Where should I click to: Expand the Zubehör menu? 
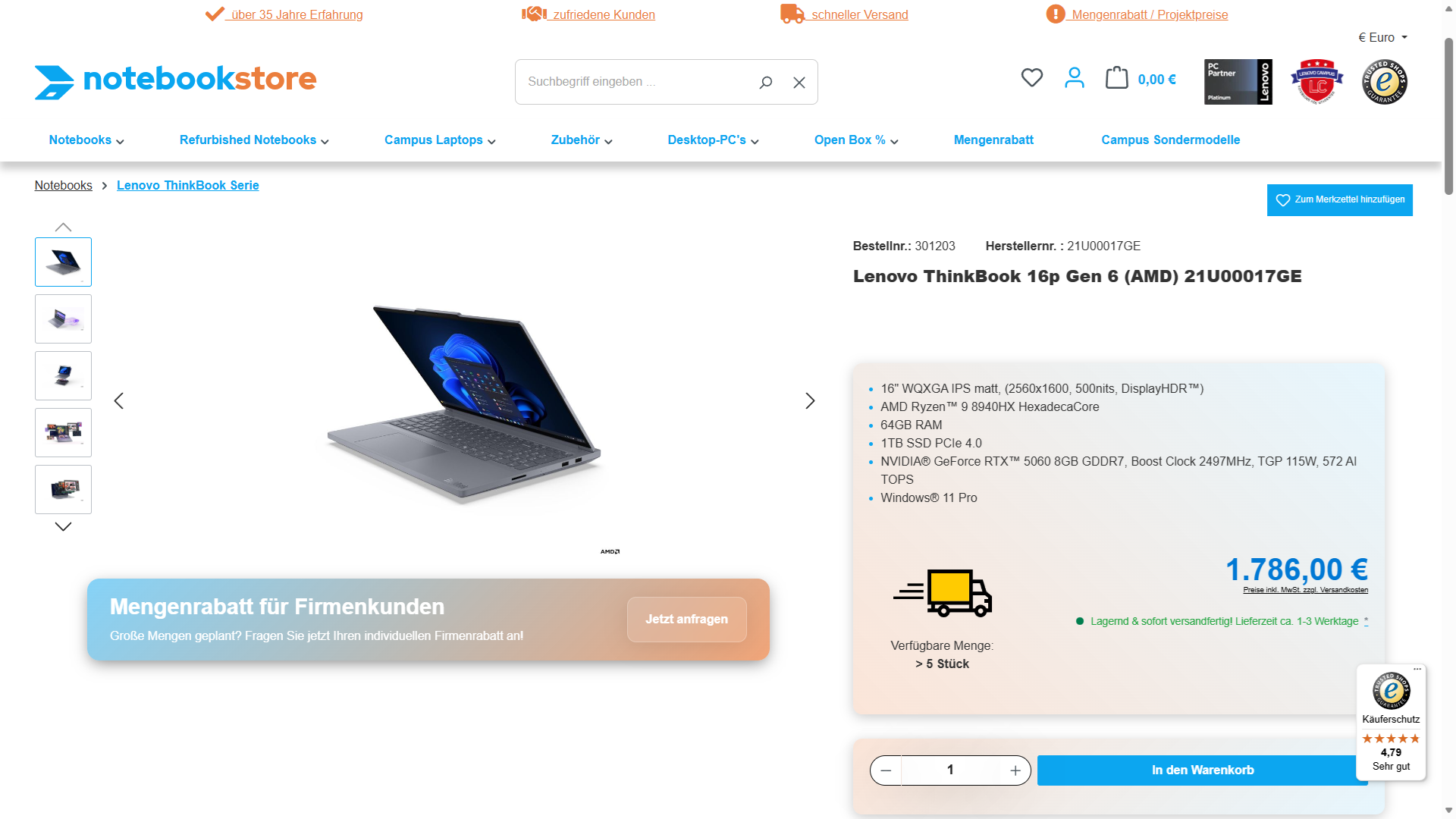[x=582, y=140]
